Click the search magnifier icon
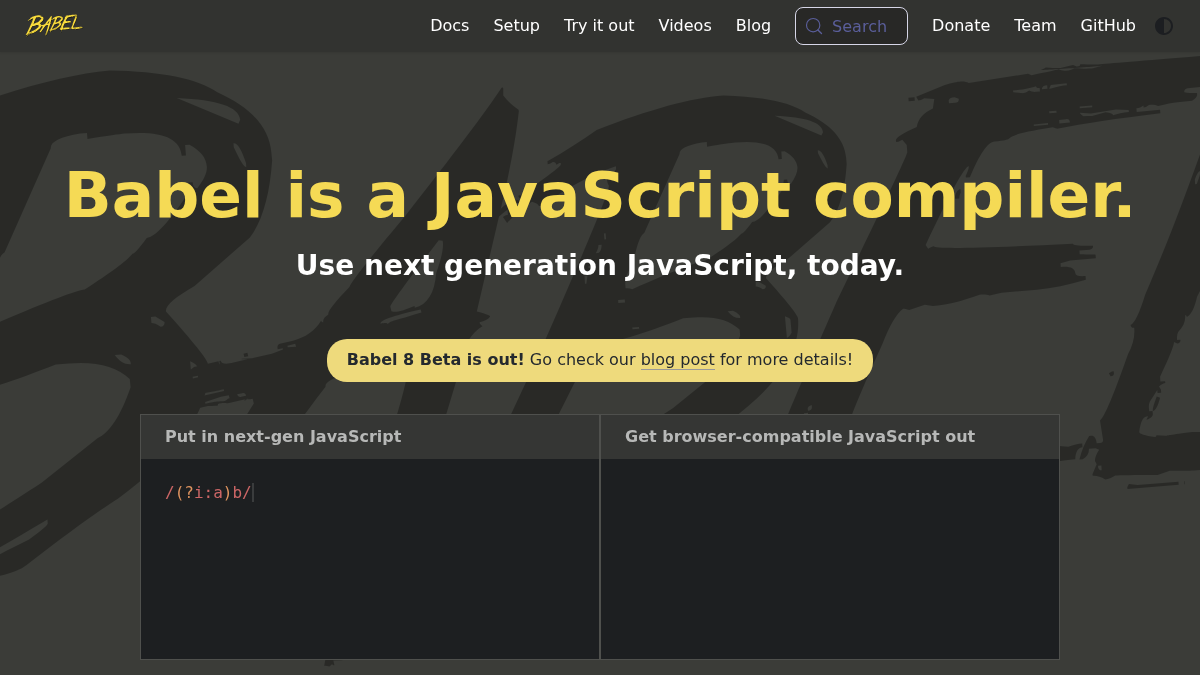Viewport: 1200px width, 675px height. coord(814,26)
